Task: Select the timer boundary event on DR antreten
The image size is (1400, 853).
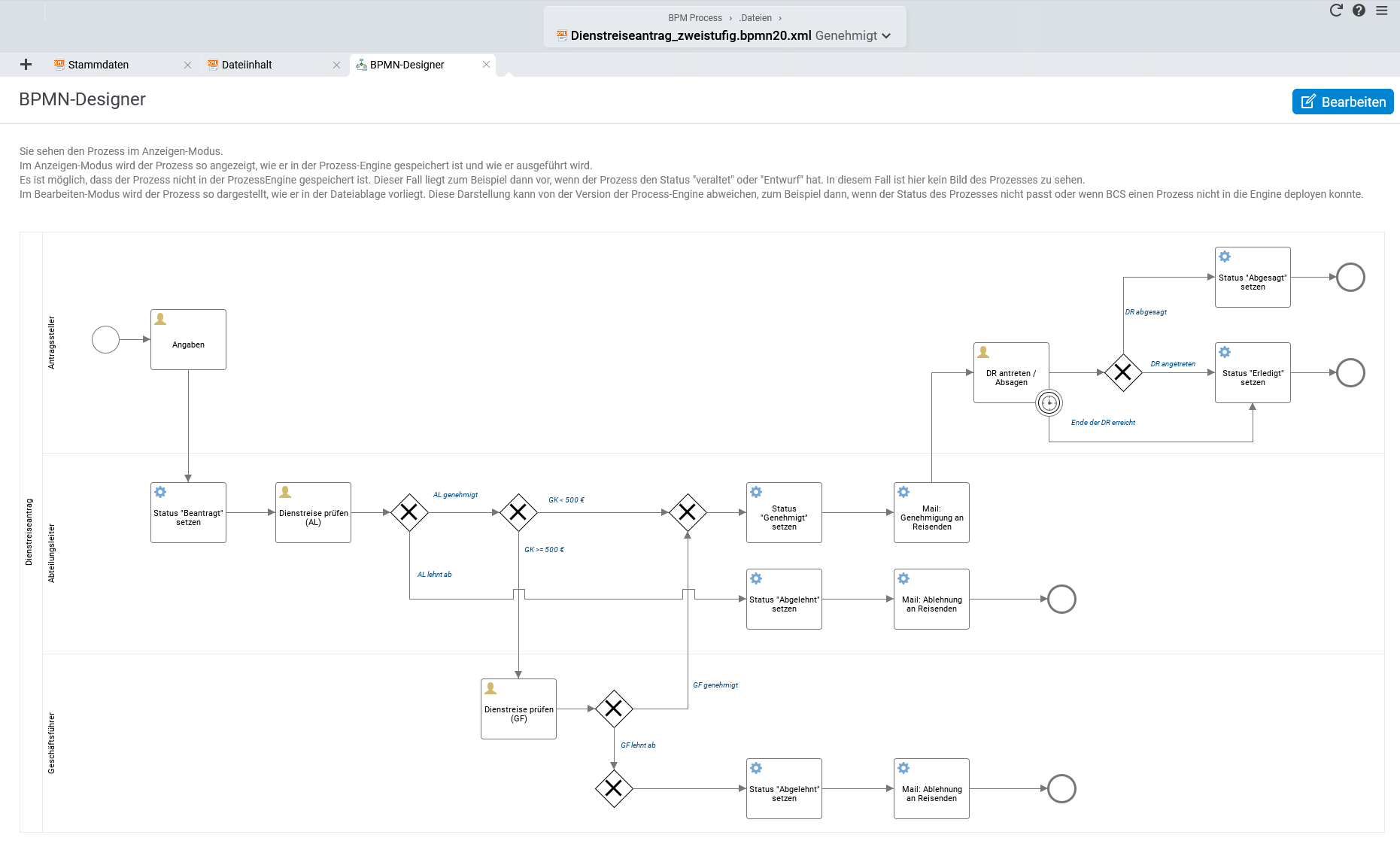Action: coord(1049,403)
